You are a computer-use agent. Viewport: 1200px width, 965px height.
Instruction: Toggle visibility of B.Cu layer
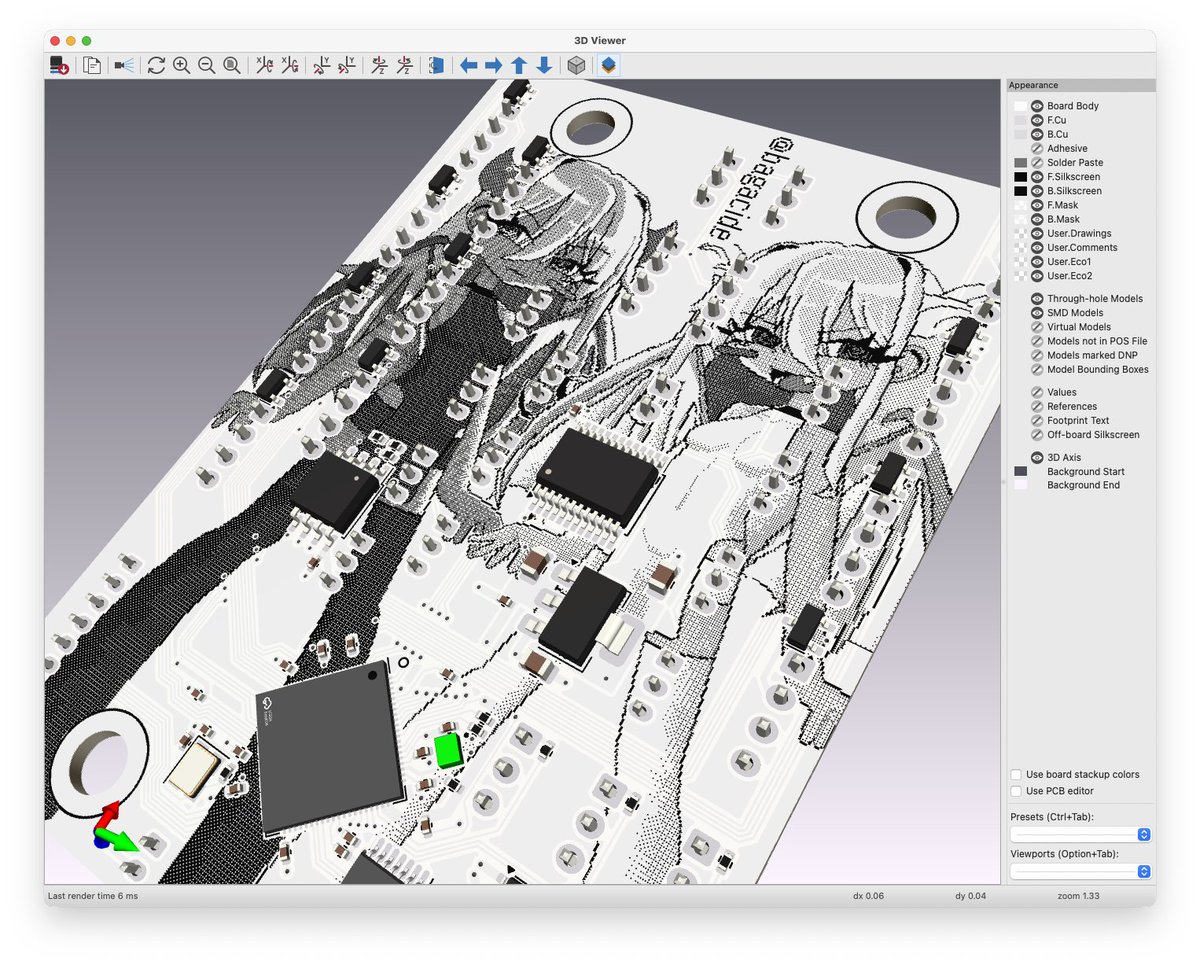click(x=1037, y=134)
